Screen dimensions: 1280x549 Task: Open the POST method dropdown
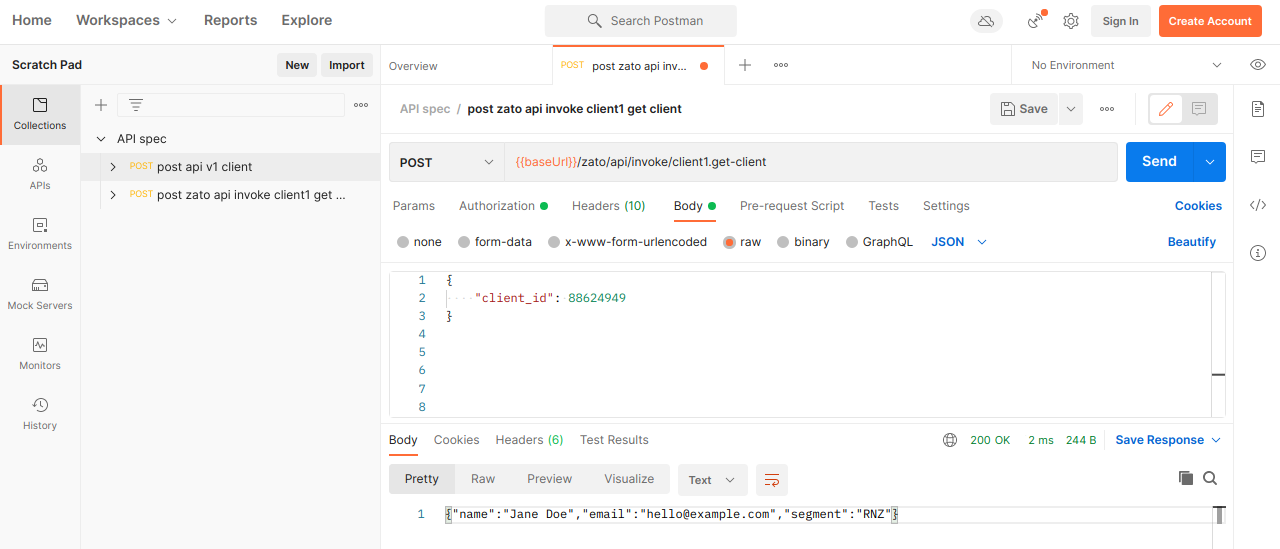pos(447,162)
